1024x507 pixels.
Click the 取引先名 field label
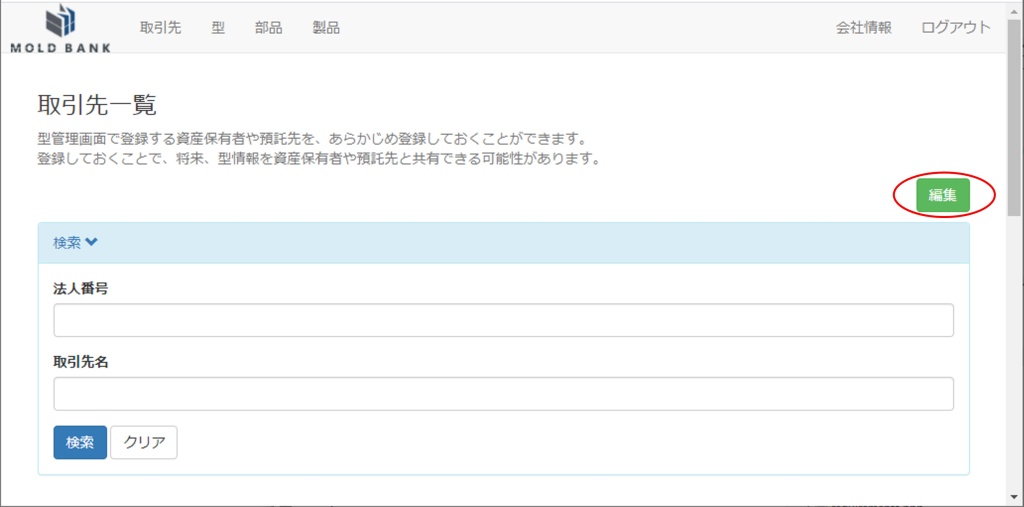tap(80, 362)
